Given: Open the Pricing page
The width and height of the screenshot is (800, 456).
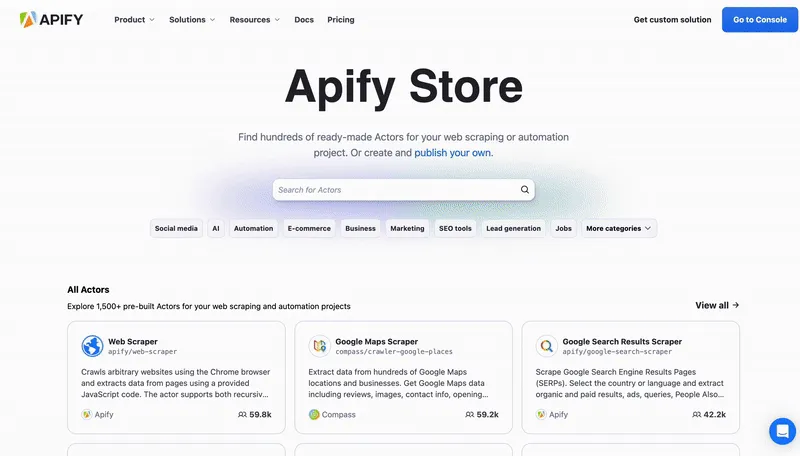Looking at the screenshot, I should 341,19.
